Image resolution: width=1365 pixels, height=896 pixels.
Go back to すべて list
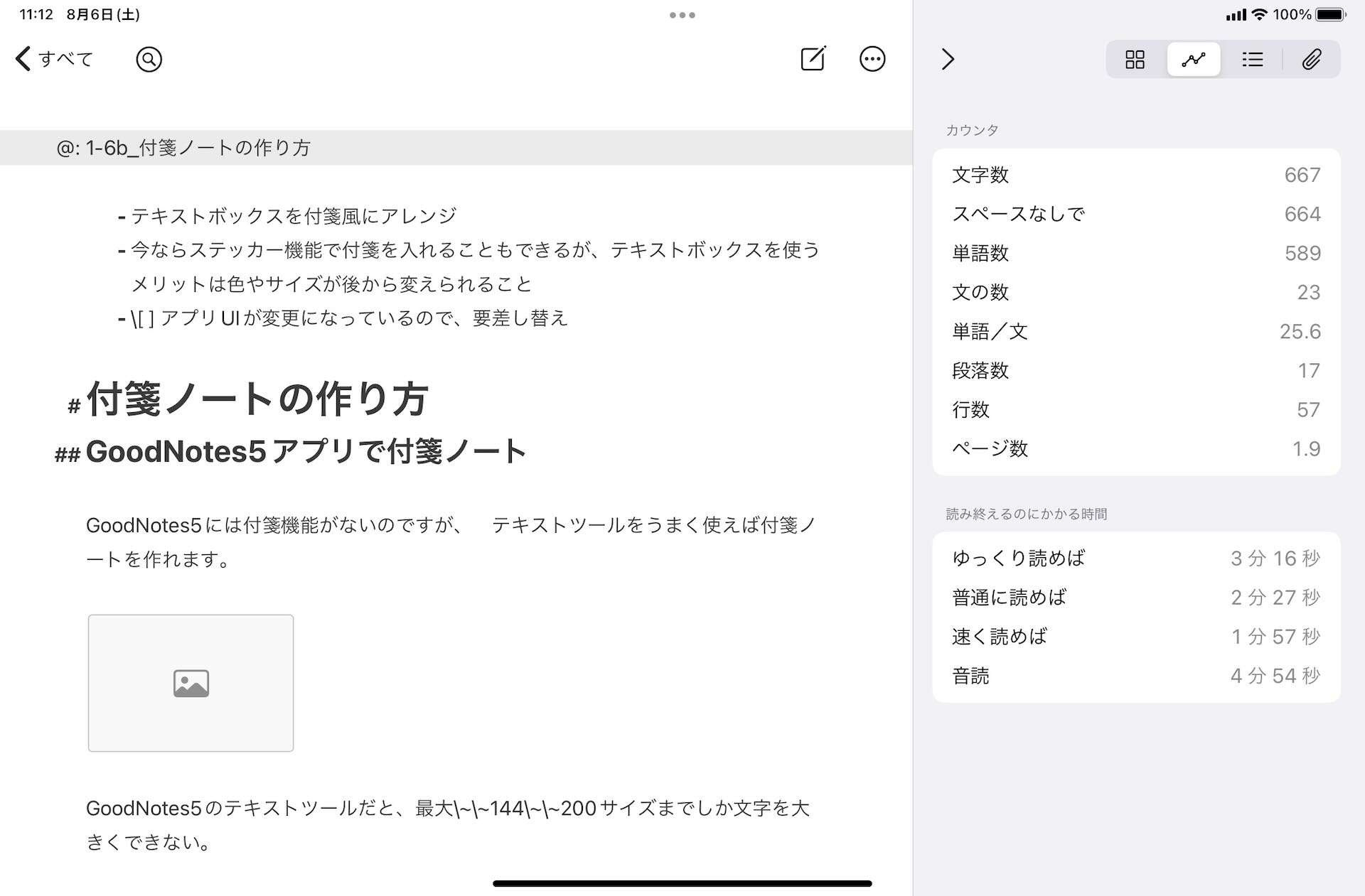55,59
